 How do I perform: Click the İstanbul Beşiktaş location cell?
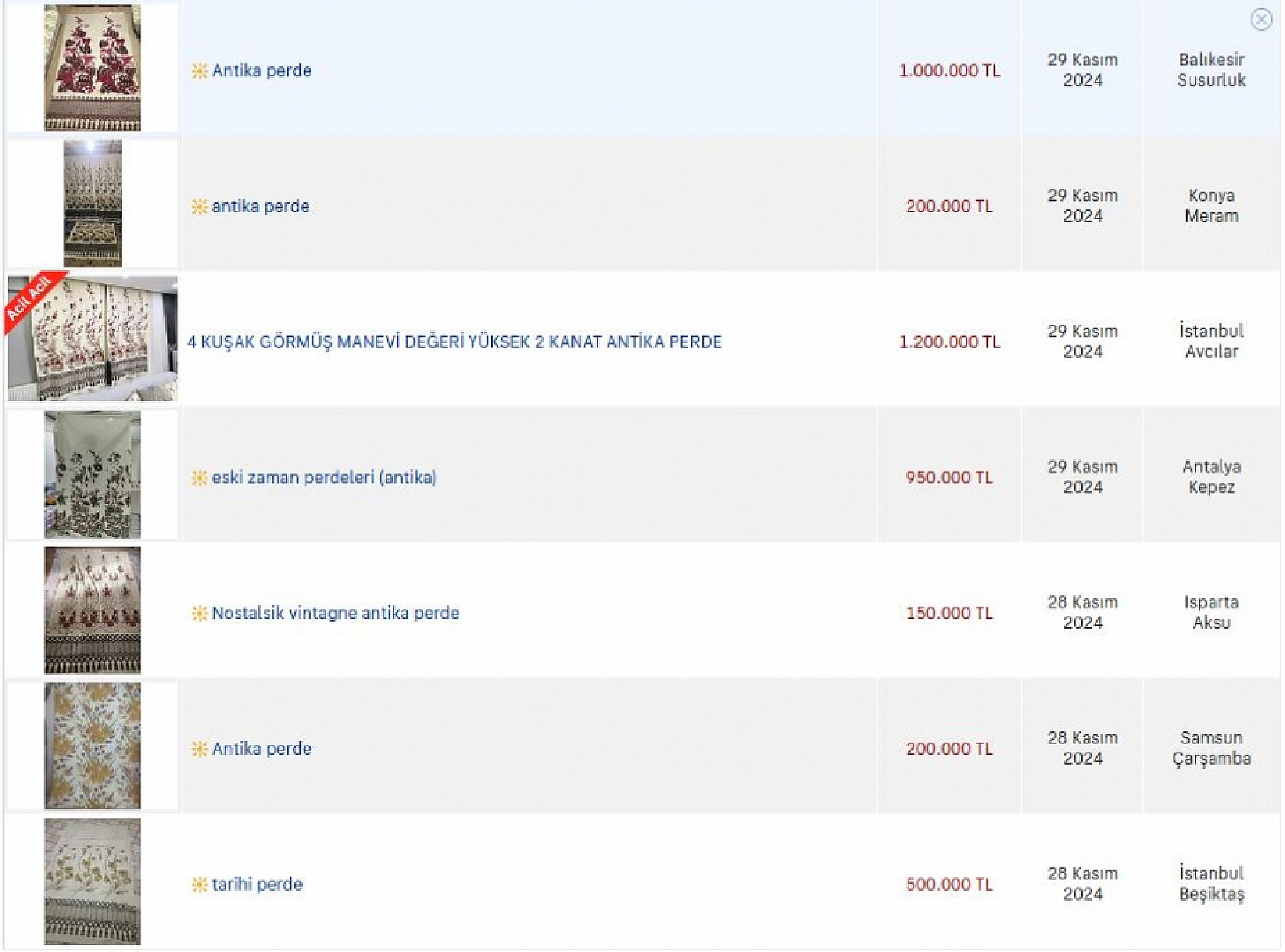coord(1211,884)
